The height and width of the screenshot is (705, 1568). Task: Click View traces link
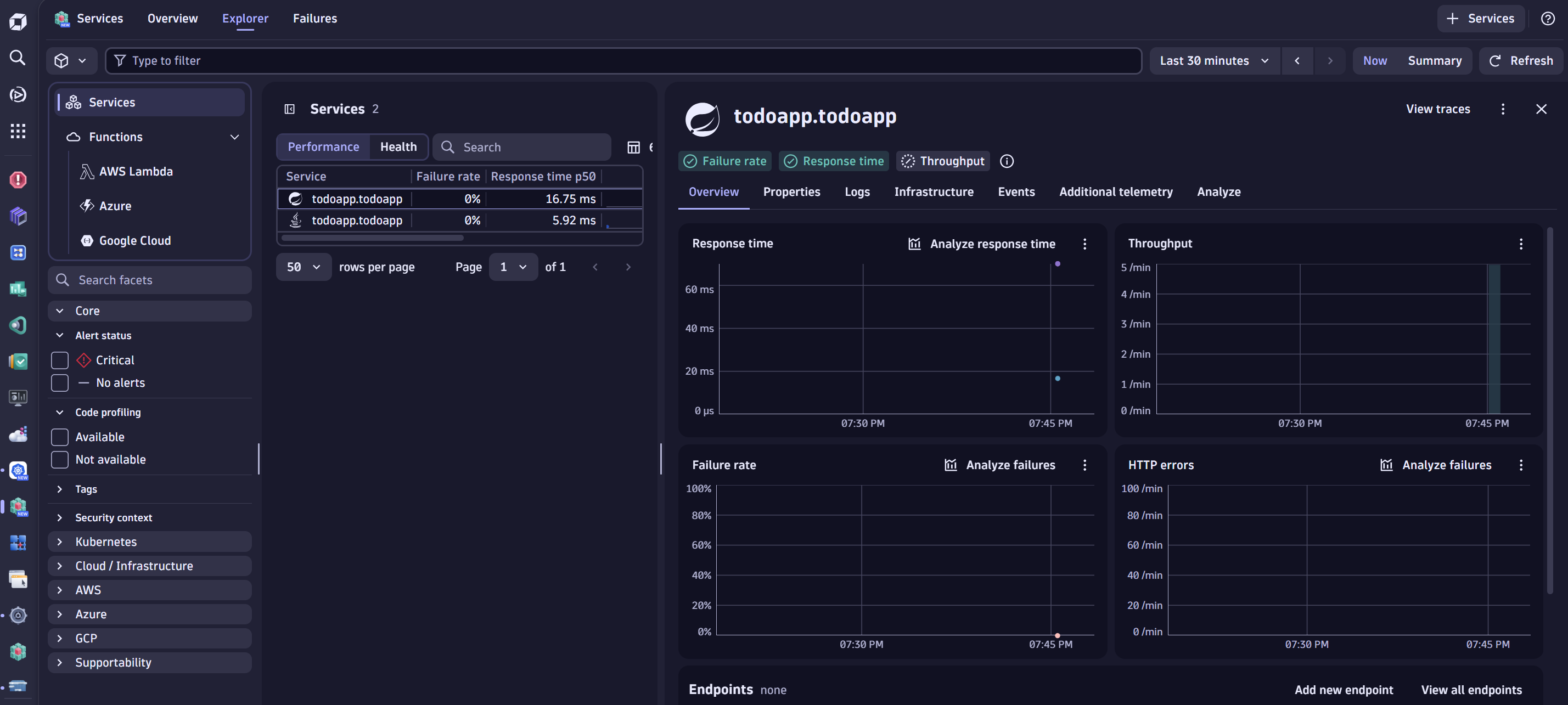(x=1437, y=109)
